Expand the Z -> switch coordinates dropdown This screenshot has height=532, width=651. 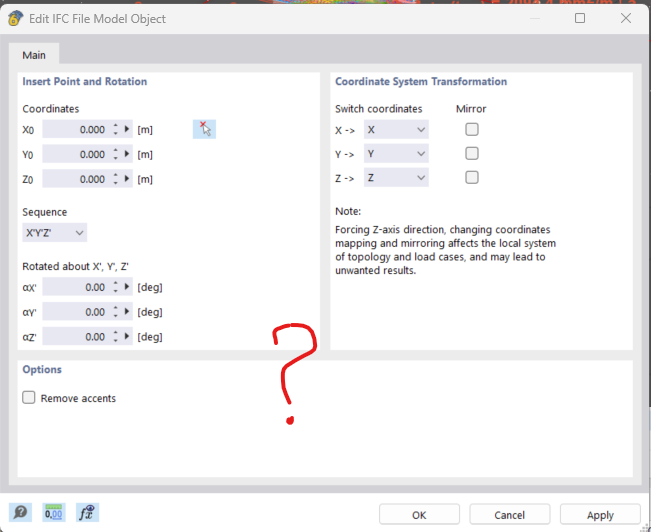(x=396, y=178)
